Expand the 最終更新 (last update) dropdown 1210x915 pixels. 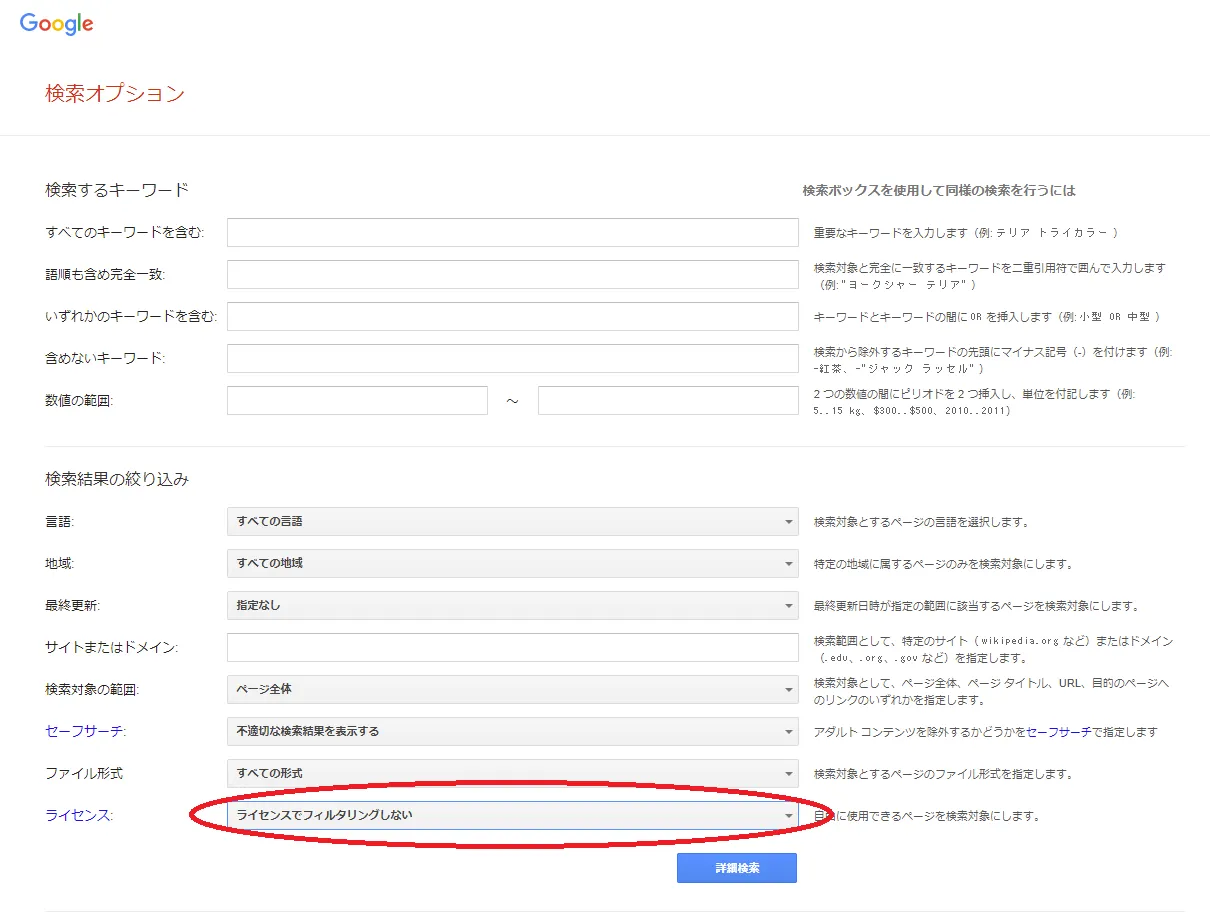pyautogui.click(x=512, y=605)
